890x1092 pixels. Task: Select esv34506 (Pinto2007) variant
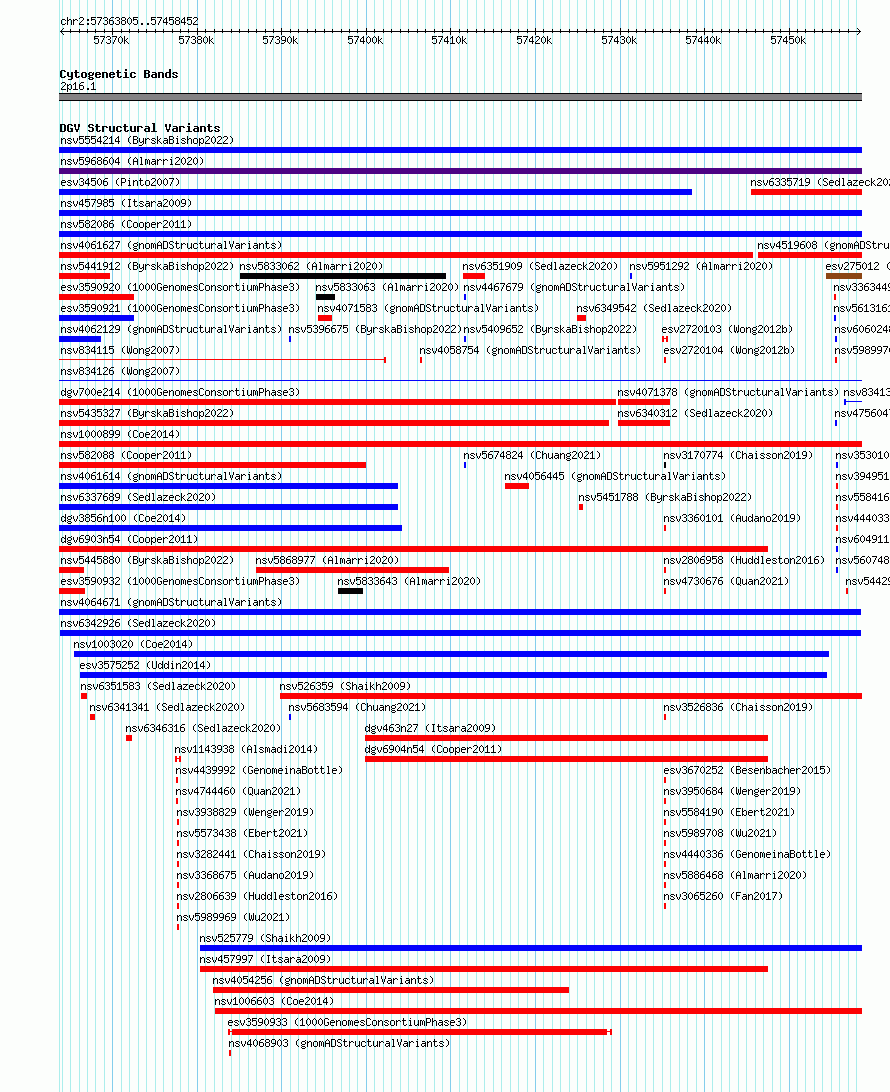click(120, 182)
